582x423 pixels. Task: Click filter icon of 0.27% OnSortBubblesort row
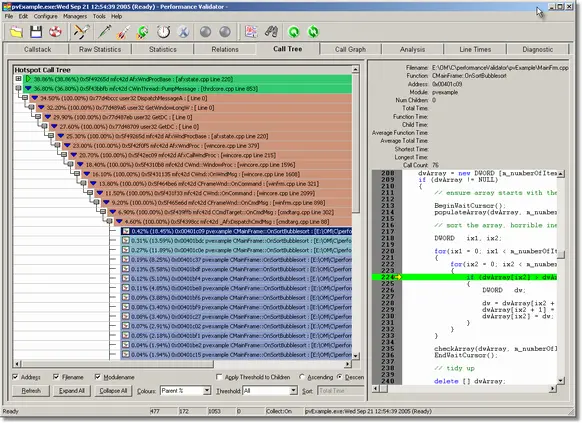tap(126, 250)
